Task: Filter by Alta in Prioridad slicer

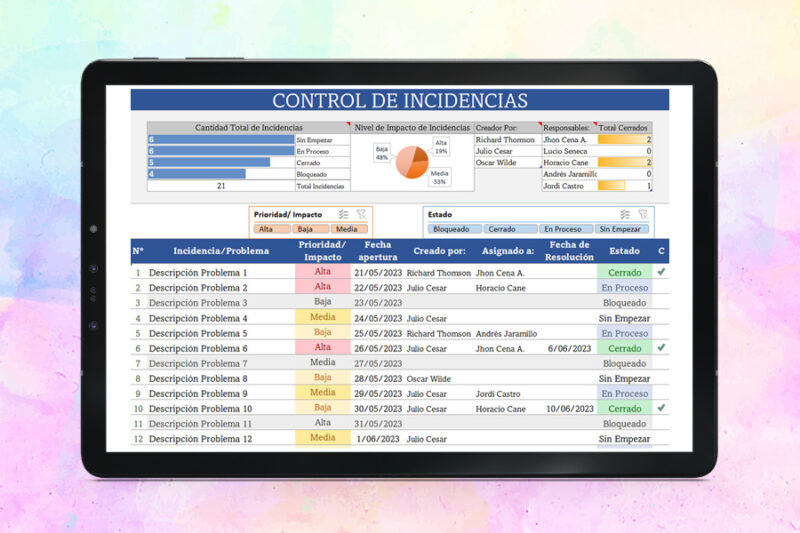Action: pos(272,229)
